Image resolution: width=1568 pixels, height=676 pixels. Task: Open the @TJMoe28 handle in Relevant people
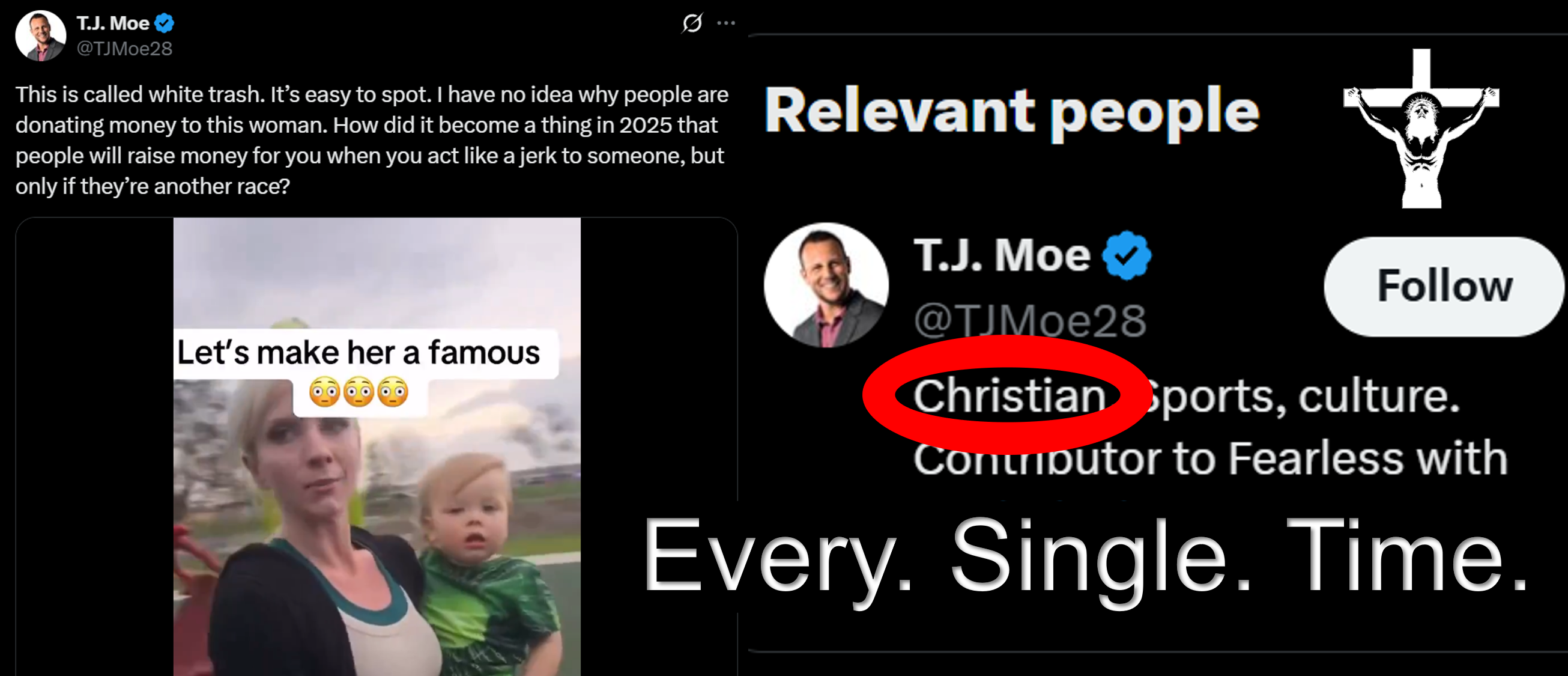coord(1030,320)
